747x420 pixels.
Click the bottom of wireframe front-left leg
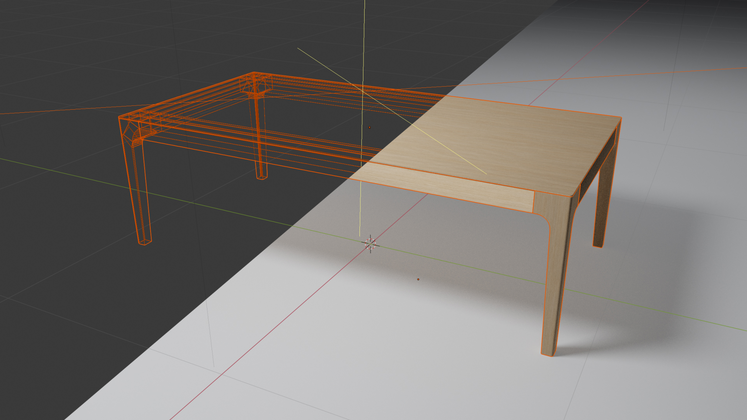click(145, 239)
